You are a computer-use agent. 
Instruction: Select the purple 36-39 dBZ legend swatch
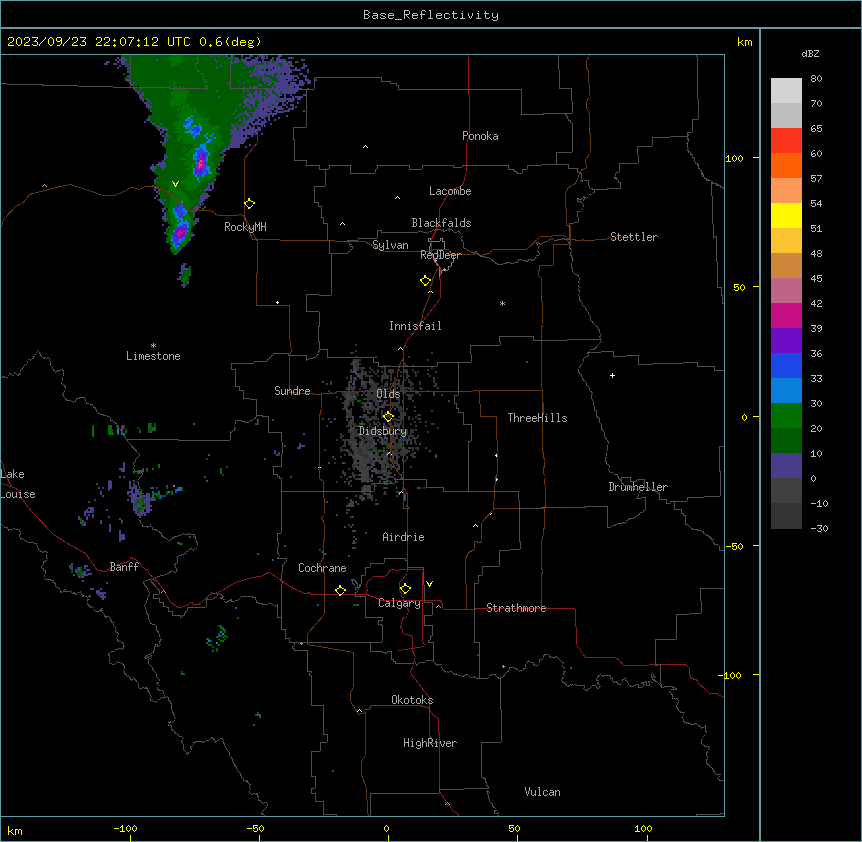point(786,340)
